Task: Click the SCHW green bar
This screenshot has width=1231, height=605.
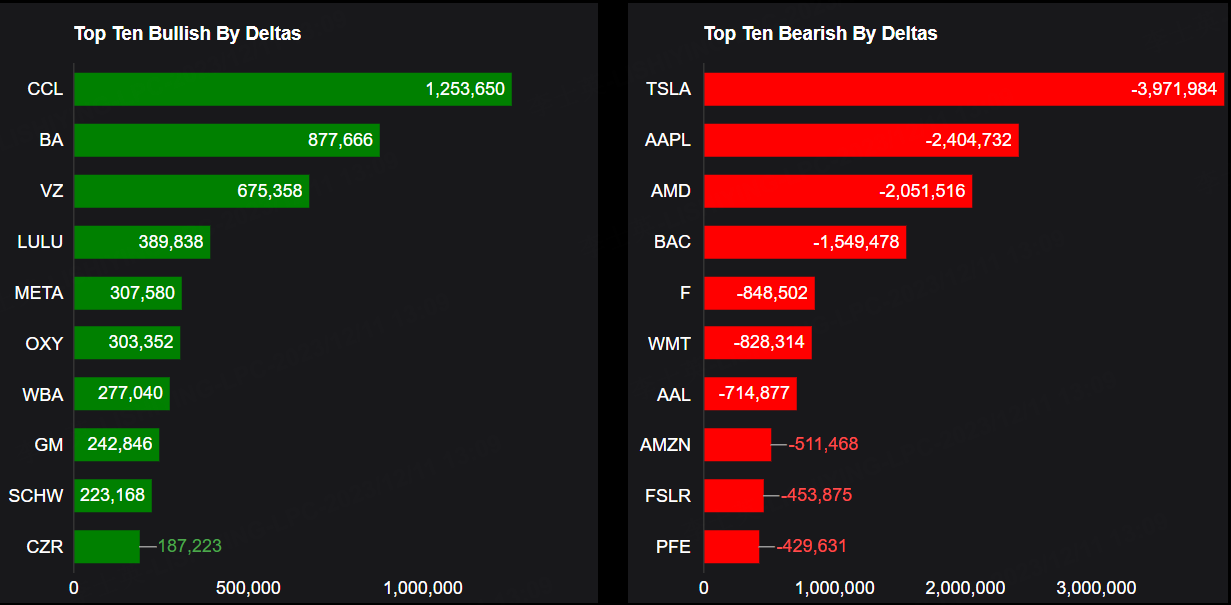Action: pos(112,495)
